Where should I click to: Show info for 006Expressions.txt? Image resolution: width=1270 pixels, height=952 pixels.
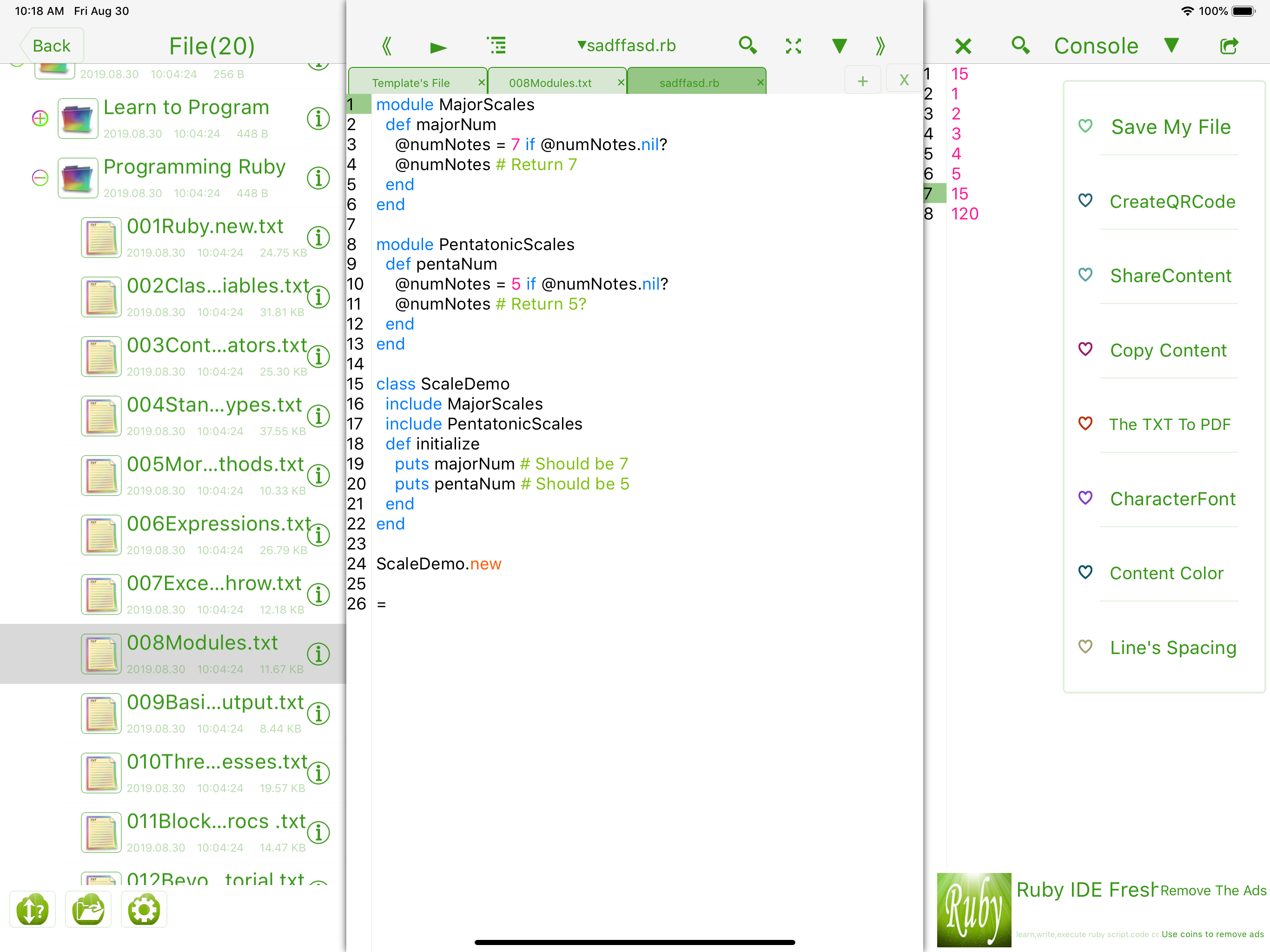[x=318, y=535]
